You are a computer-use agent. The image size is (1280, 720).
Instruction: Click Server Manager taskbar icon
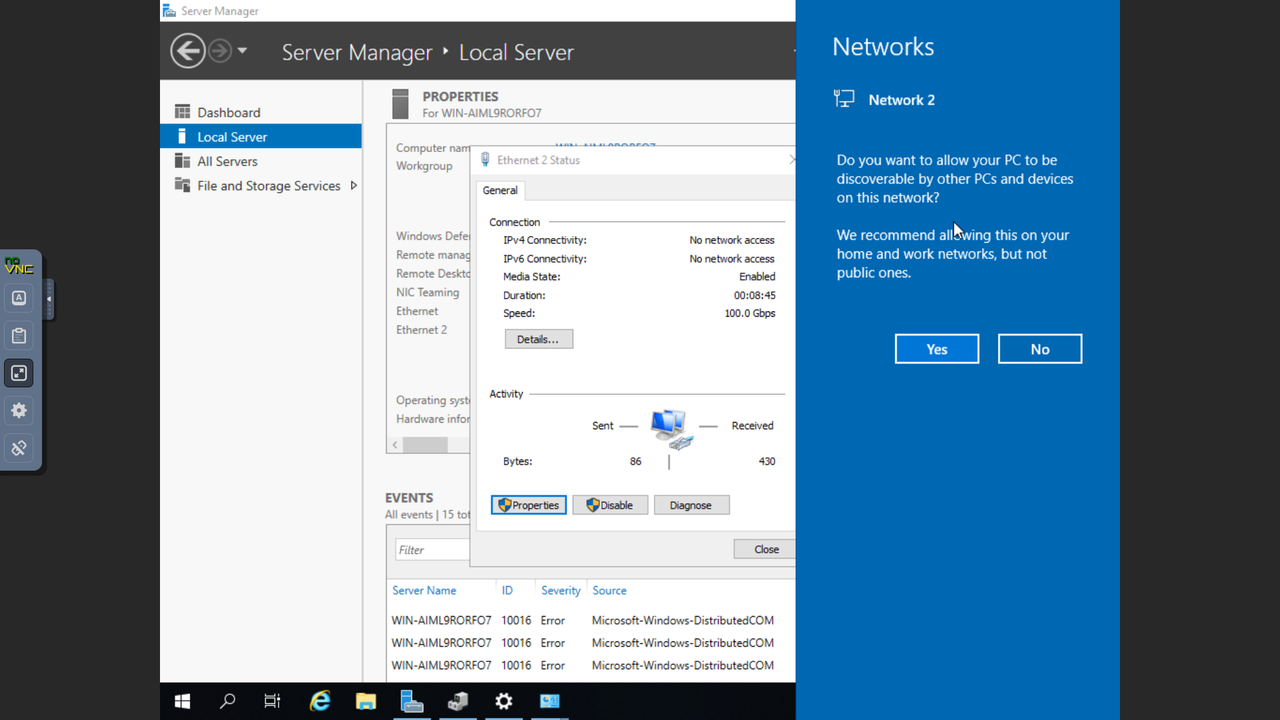pyautogui.click(x=412, y=701)
